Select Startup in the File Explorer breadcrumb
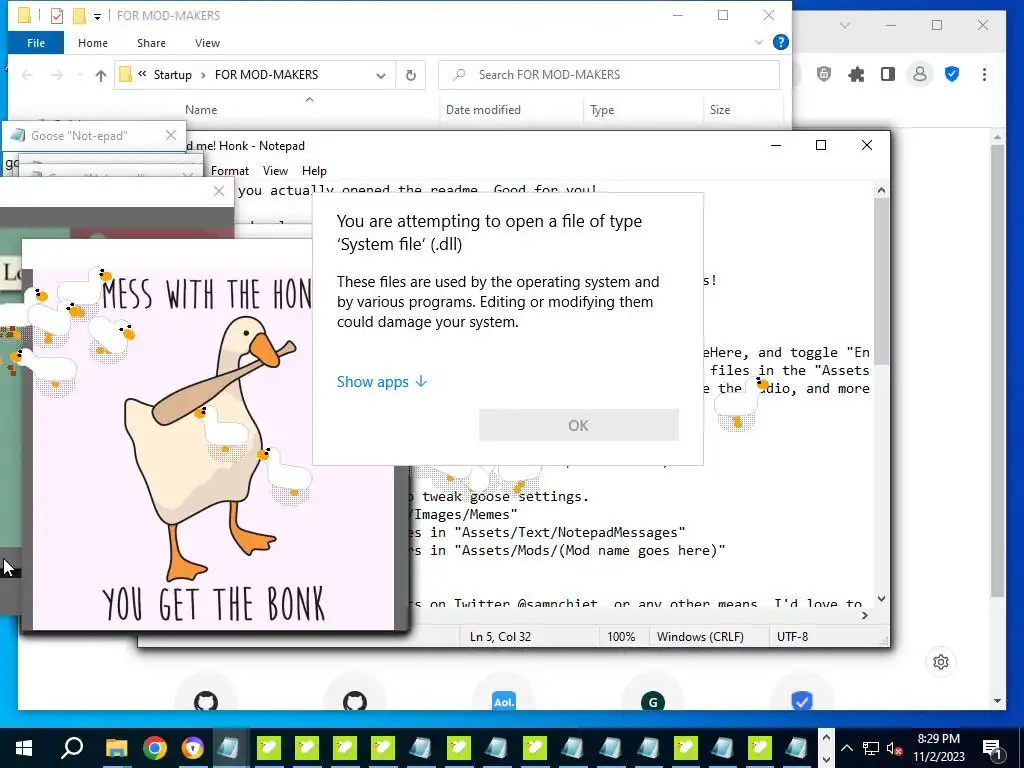The image size is (1024, 768). tap(172, 74)
